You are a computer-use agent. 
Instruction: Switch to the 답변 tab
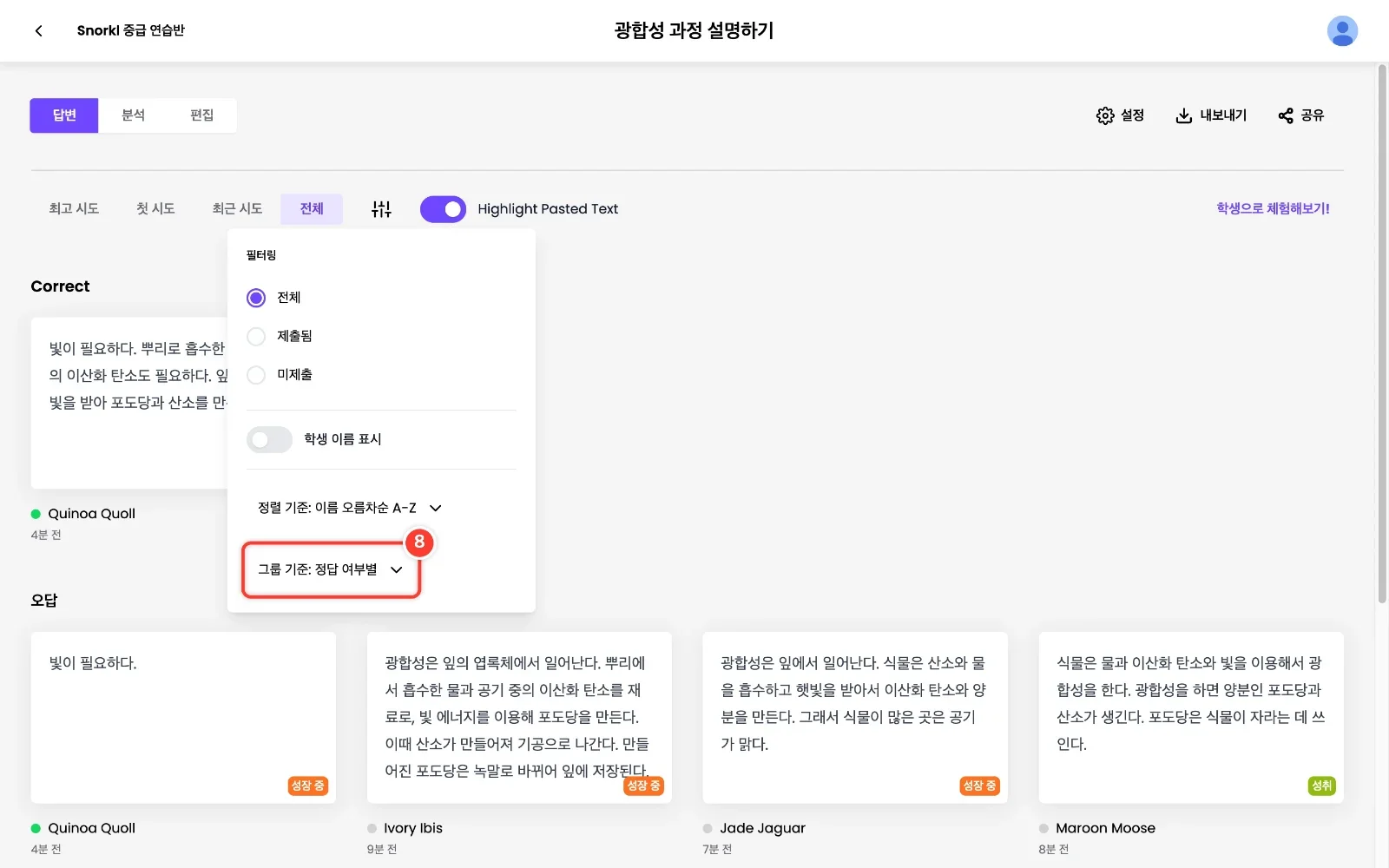point(64,115)
